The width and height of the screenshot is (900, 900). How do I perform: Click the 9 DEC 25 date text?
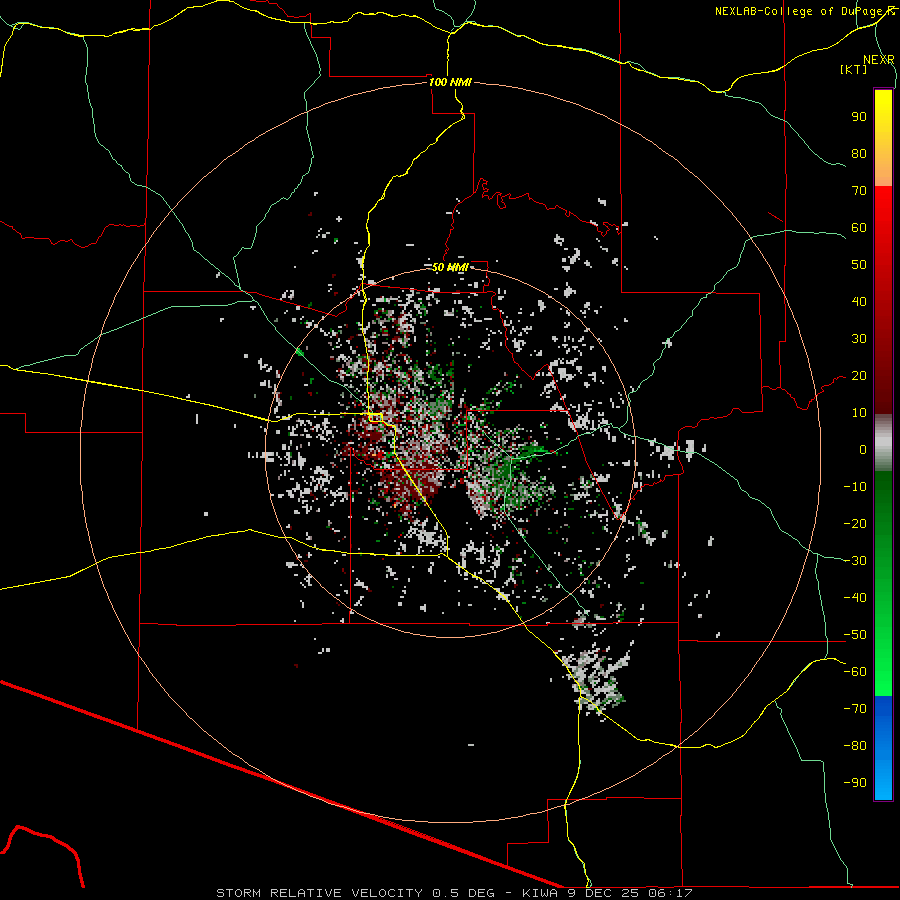click(x=603, y=893)
